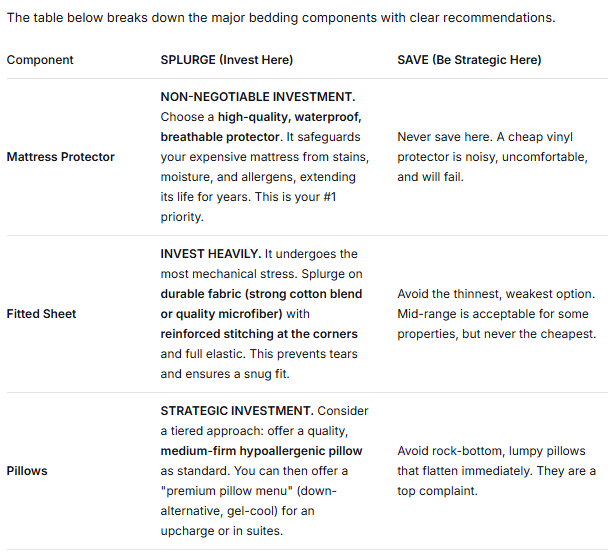Click the "Avoid rock-bottom, lumpy pillows" cell
The height and width of the screenshot is (553, 613).
tap(491, 451)
